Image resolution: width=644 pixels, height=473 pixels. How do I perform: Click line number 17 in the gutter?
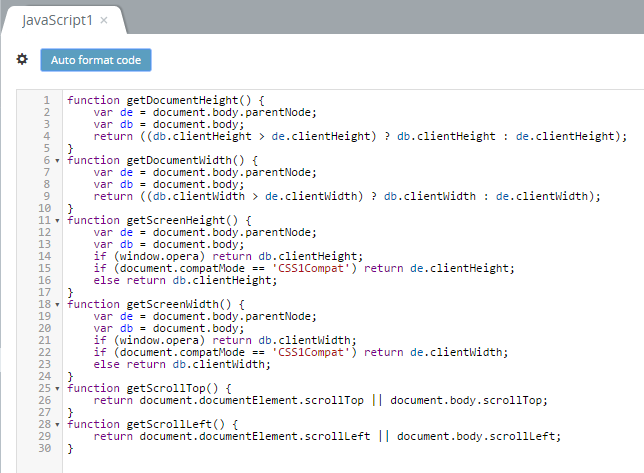point(44,292)
